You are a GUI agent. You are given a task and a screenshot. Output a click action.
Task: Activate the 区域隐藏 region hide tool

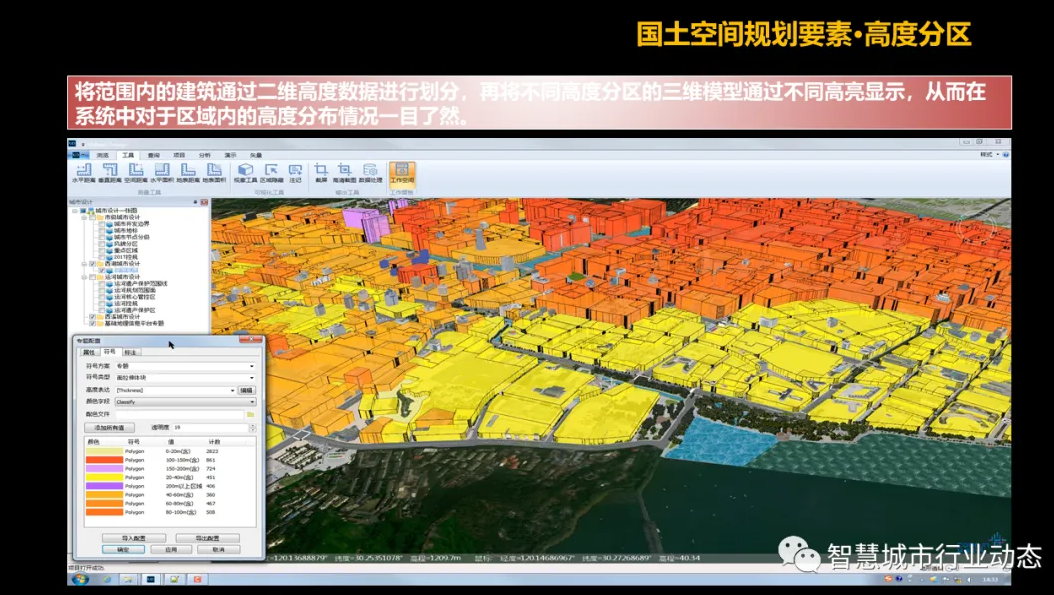(x=272, y=173)
